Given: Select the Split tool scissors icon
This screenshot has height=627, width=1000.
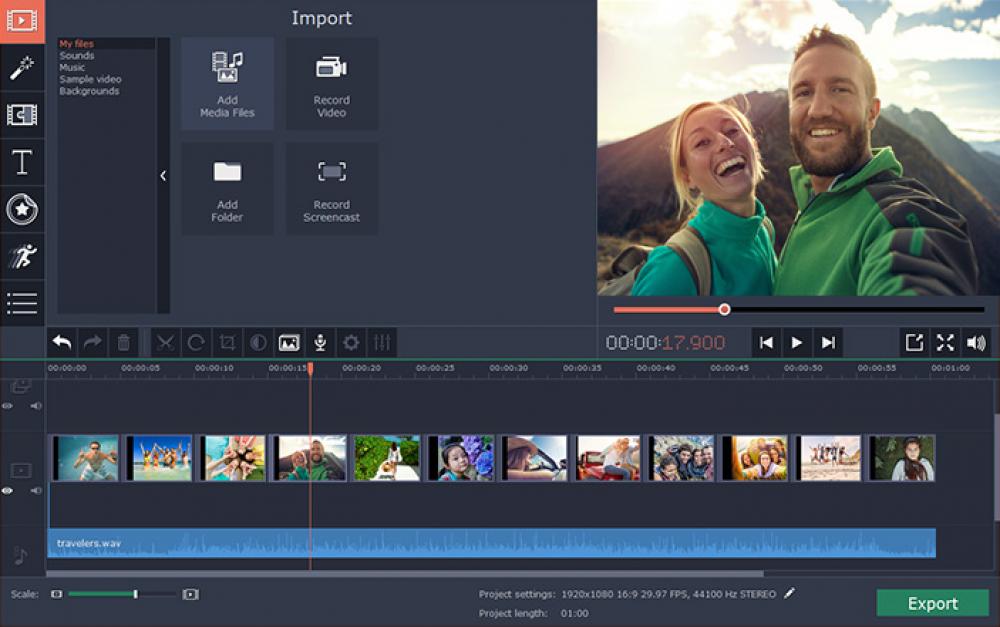Looking at the screenshot, I should (165, 343).
